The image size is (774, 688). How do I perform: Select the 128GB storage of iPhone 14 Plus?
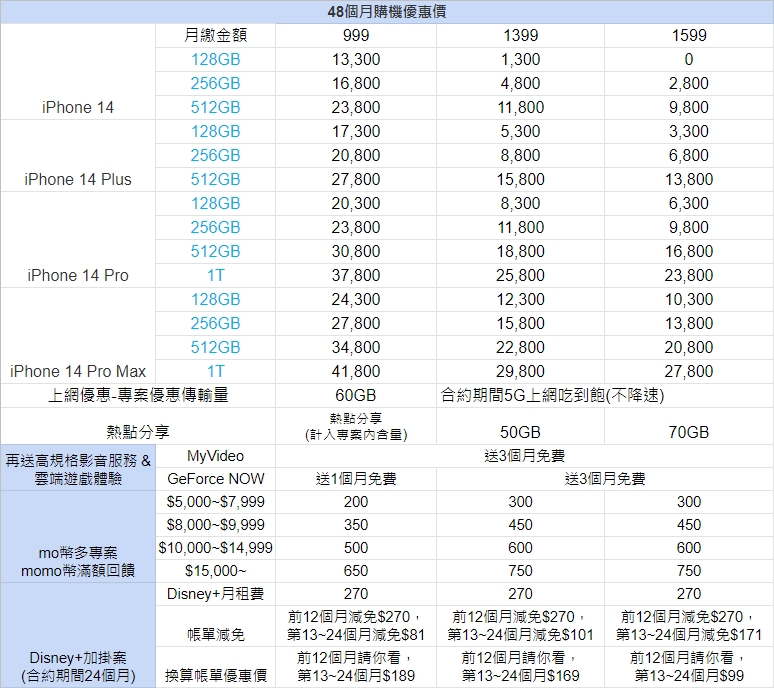click(216, 131)
